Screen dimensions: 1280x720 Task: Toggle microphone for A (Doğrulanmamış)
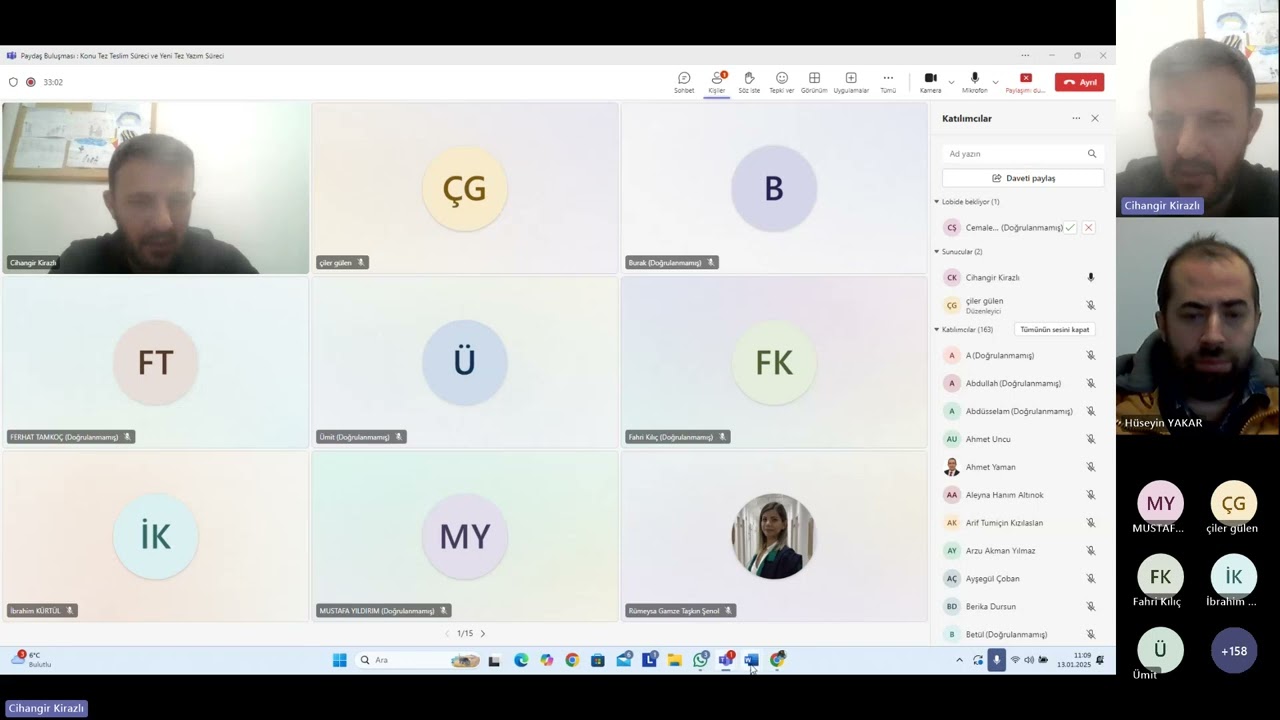[x=1091, y=355]
